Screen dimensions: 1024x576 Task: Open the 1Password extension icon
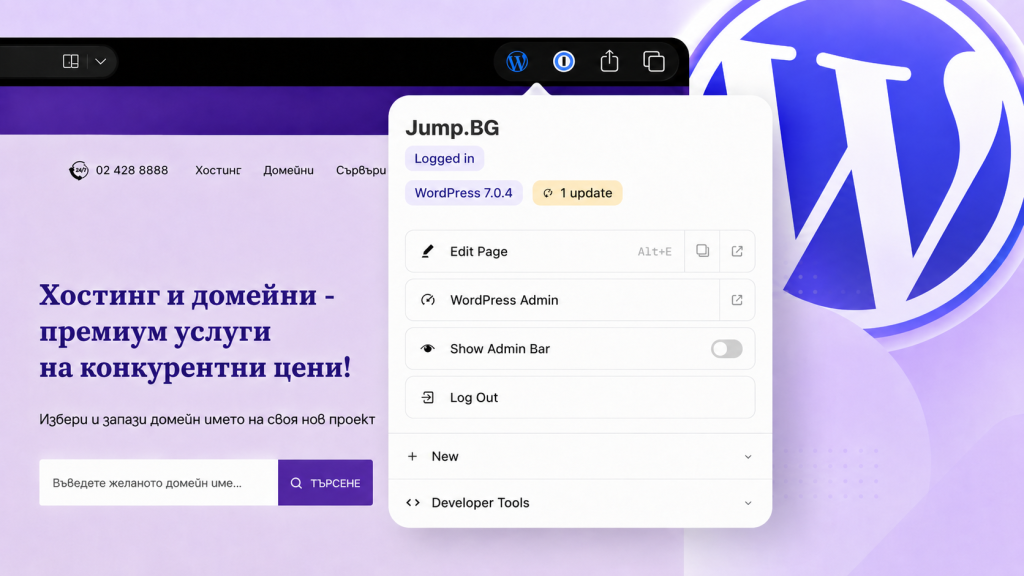564,61
